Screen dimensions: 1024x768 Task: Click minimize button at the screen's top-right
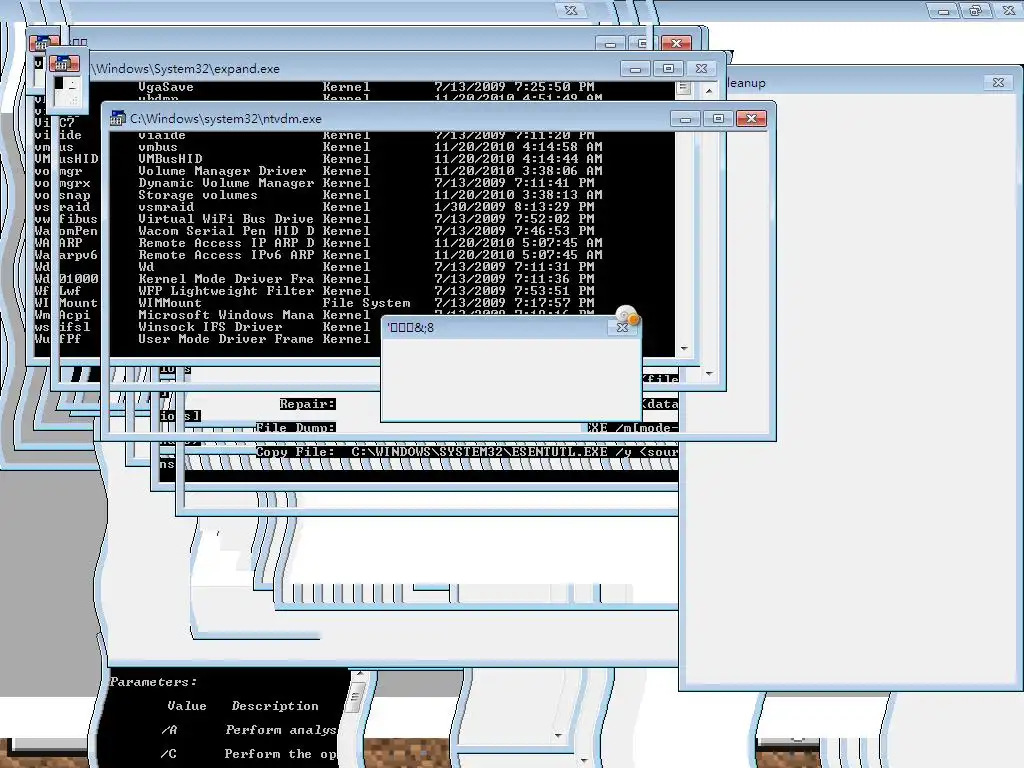(x=943, y=10)
